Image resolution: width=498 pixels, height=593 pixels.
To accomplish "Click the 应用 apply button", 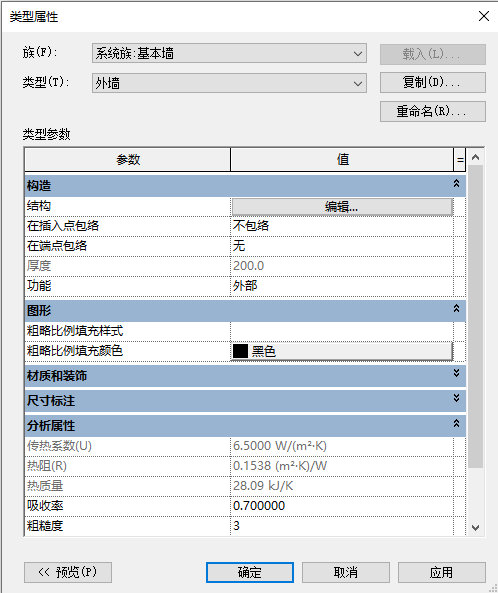I will (x=441, y=572).
